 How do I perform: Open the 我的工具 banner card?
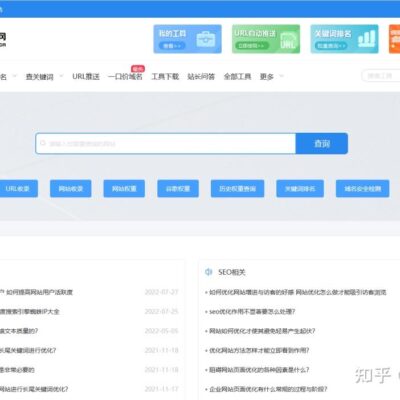click(x=187, y=39)
